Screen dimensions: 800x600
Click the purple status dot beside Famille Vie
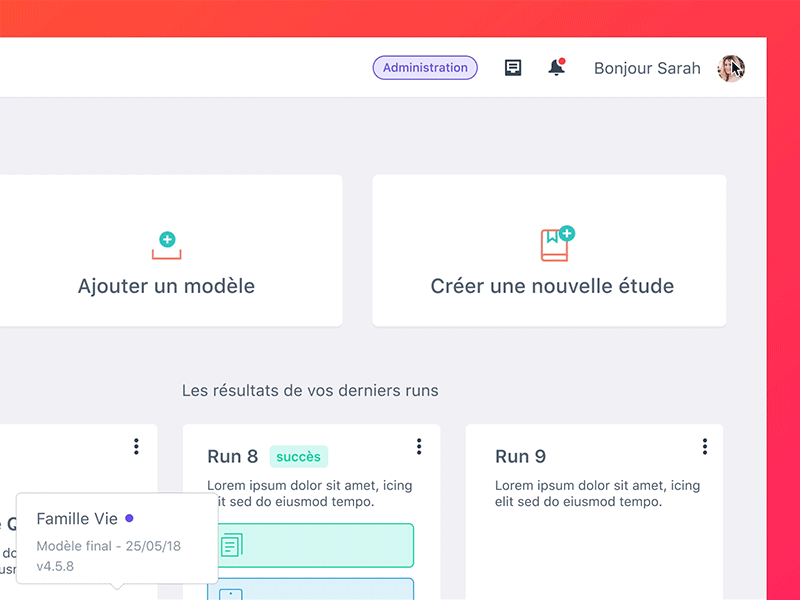131,517
